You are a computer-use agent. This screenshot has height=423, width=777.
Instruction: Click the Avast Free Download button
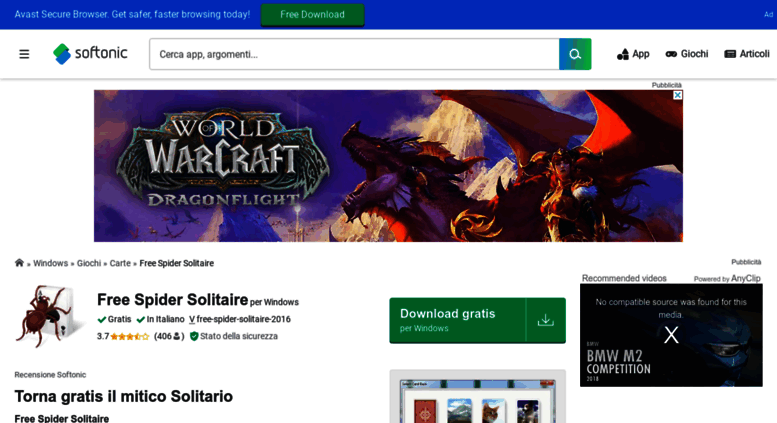(312, 14)
